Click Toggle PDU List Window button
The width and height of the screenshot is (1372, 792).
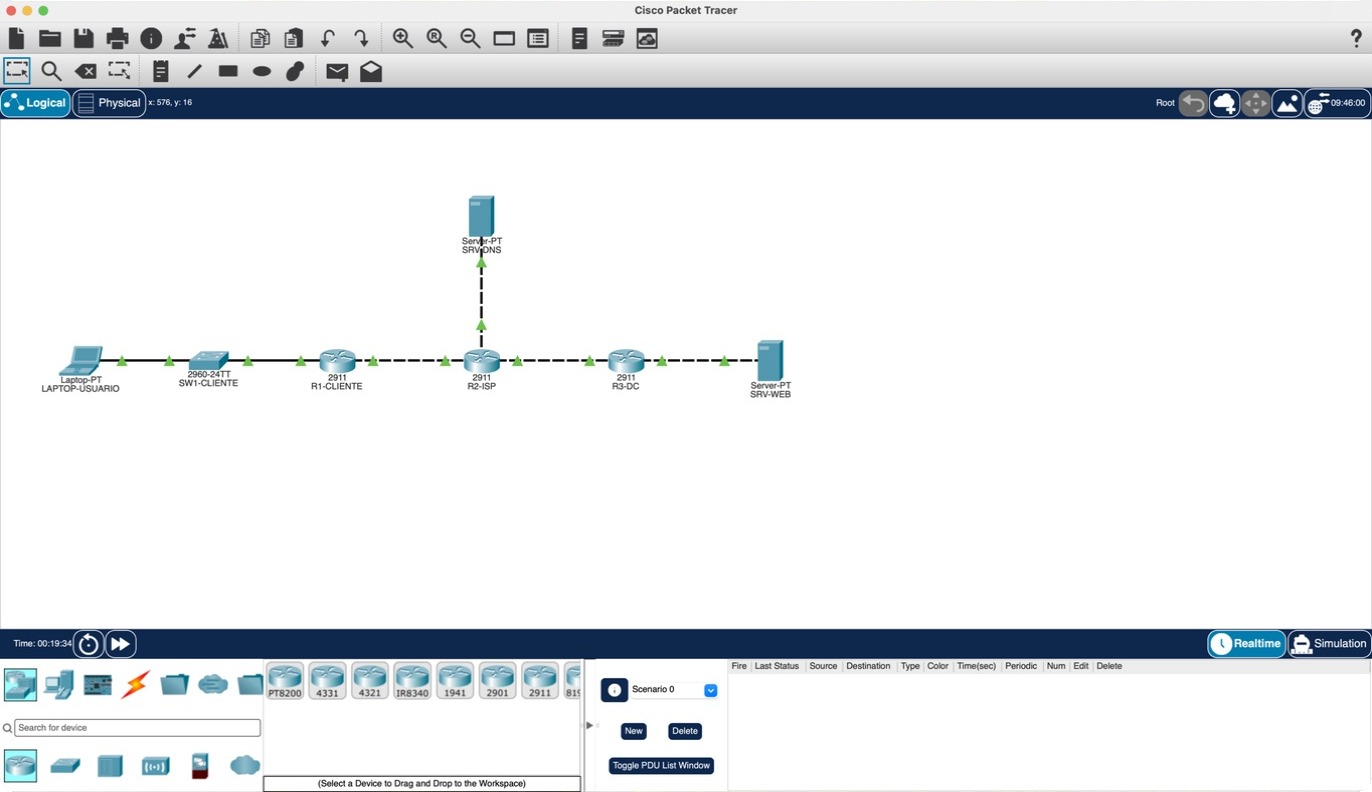pos(662,766)
